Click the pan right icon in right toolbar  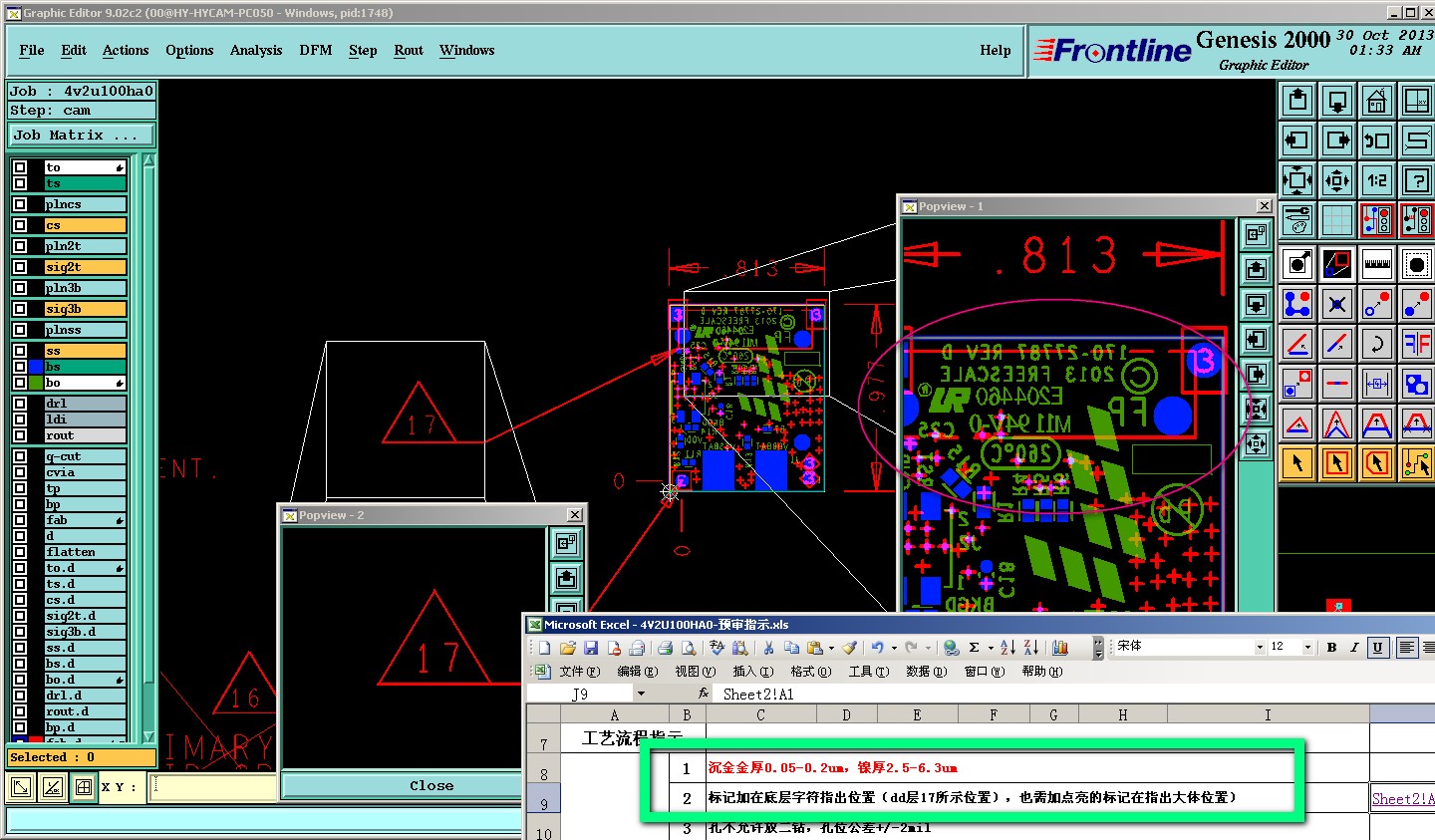(1337, 140)
